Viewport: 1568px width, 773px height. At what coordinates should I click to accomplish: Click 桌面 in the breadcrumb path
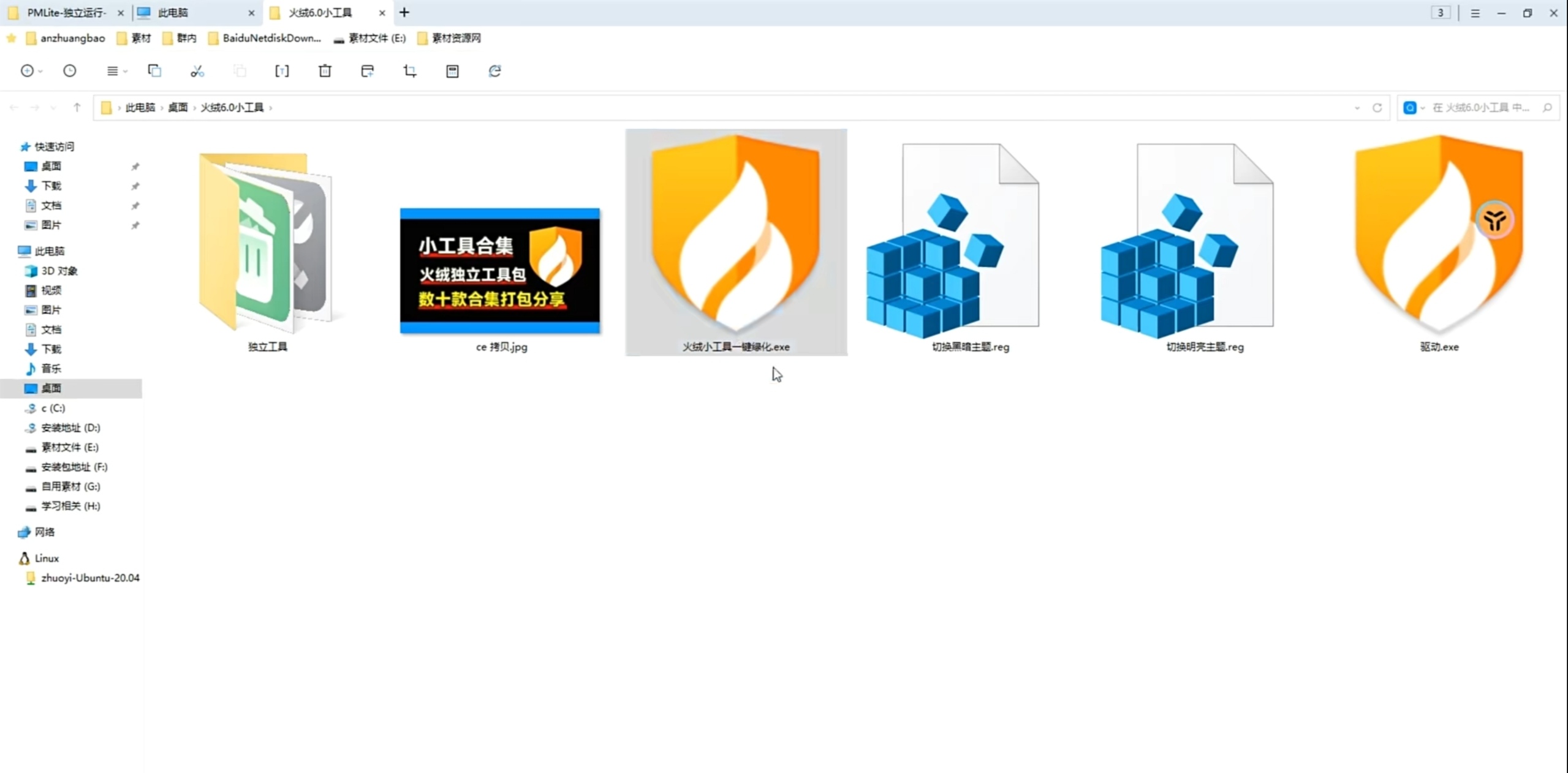178,108
